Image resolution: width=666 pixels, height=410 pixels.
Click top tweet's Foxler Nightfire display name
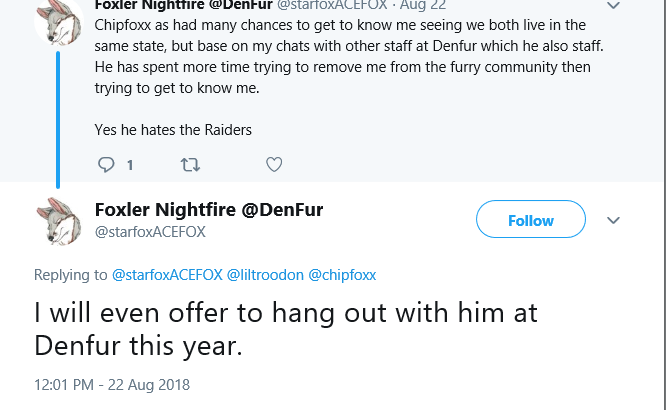[183, 6]
